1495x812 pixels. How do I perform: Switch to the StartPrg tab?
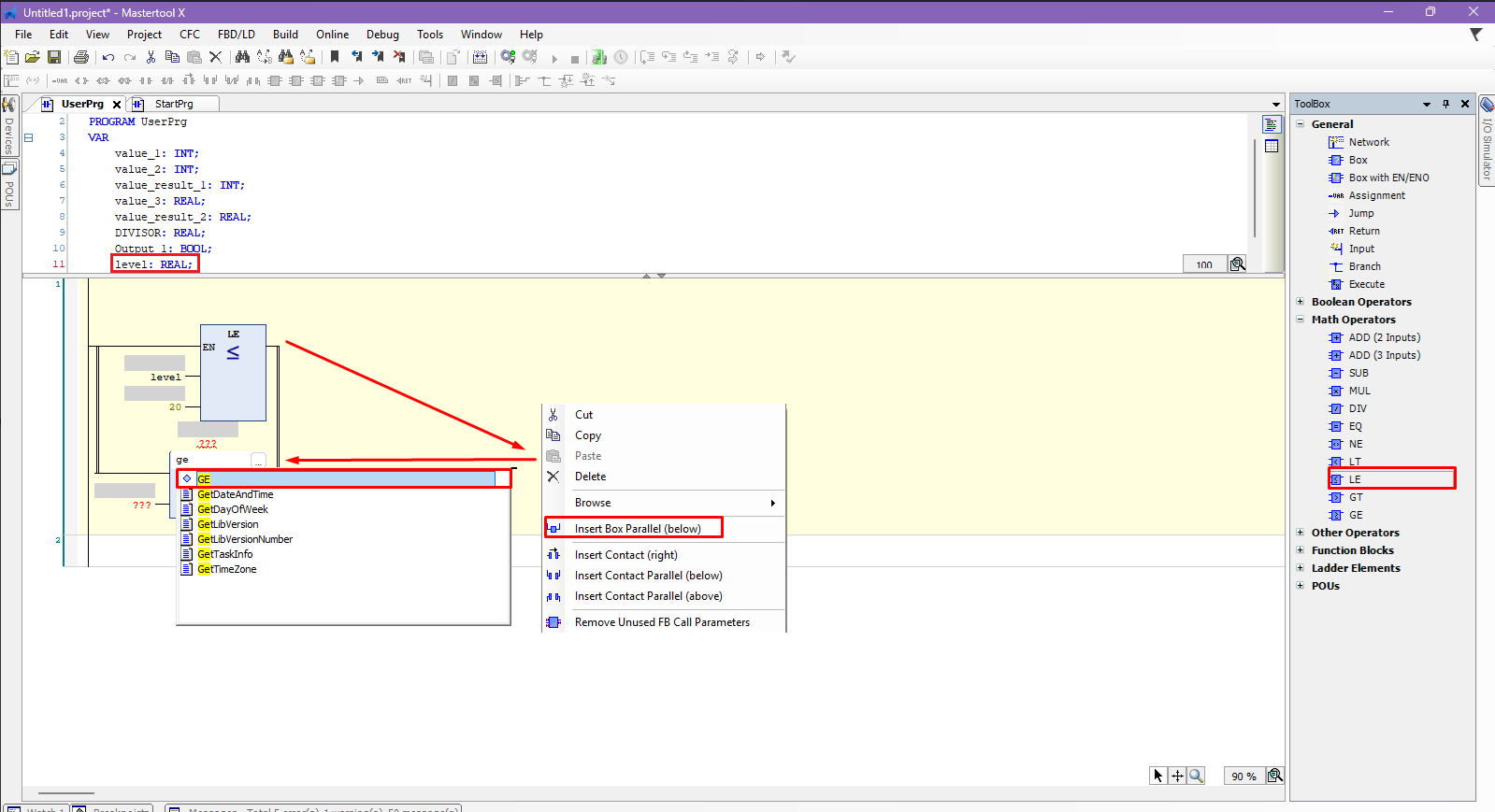click(x=174, y=104)
